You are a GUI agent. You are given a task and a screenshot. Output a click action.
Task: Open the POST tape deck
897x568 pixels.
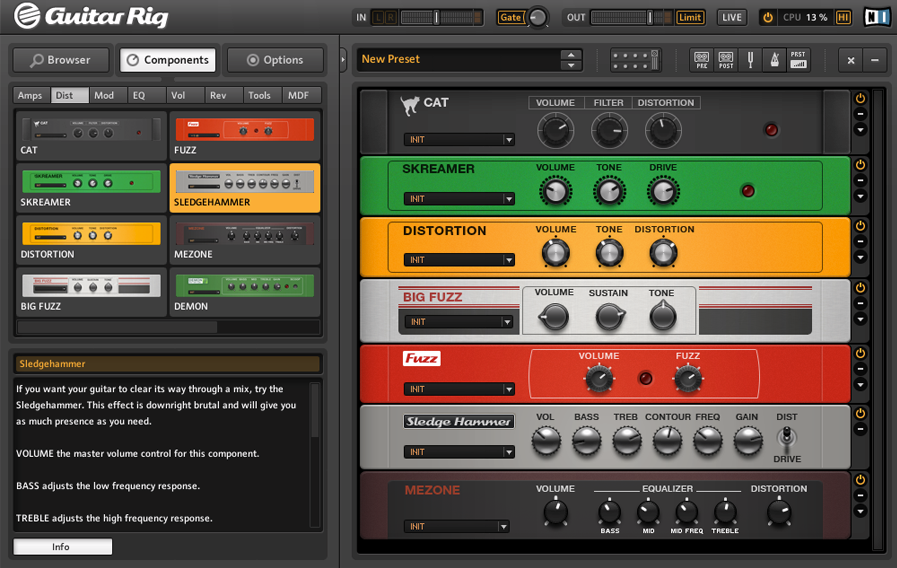725,59
